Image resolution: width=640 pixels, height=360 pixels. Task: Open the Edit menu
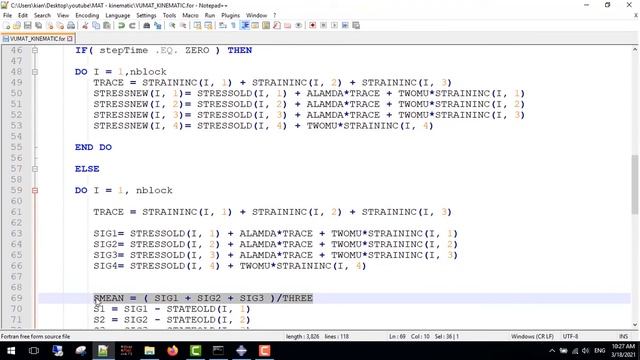click(23, 16)
